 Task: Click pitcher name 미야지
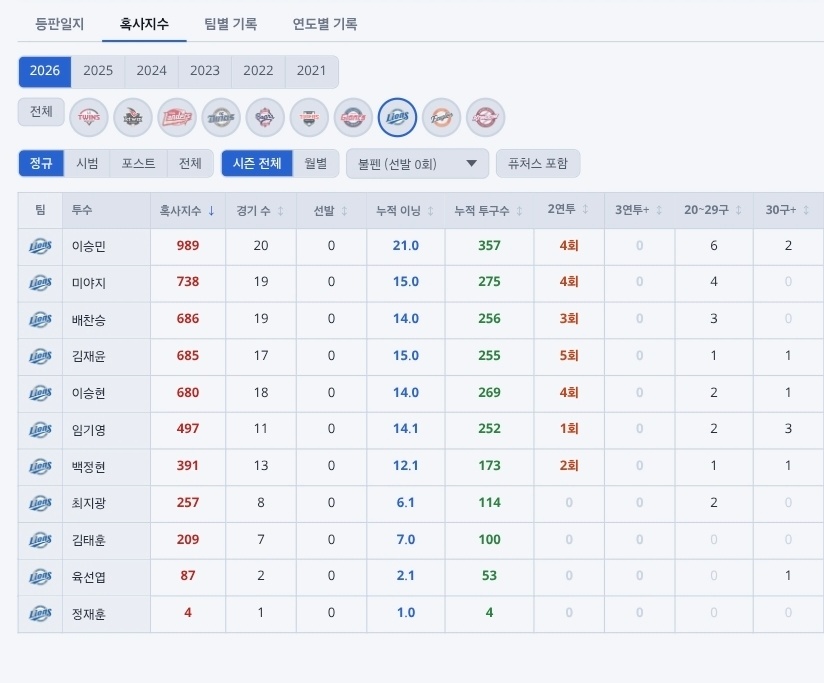[x=89, y=283]
